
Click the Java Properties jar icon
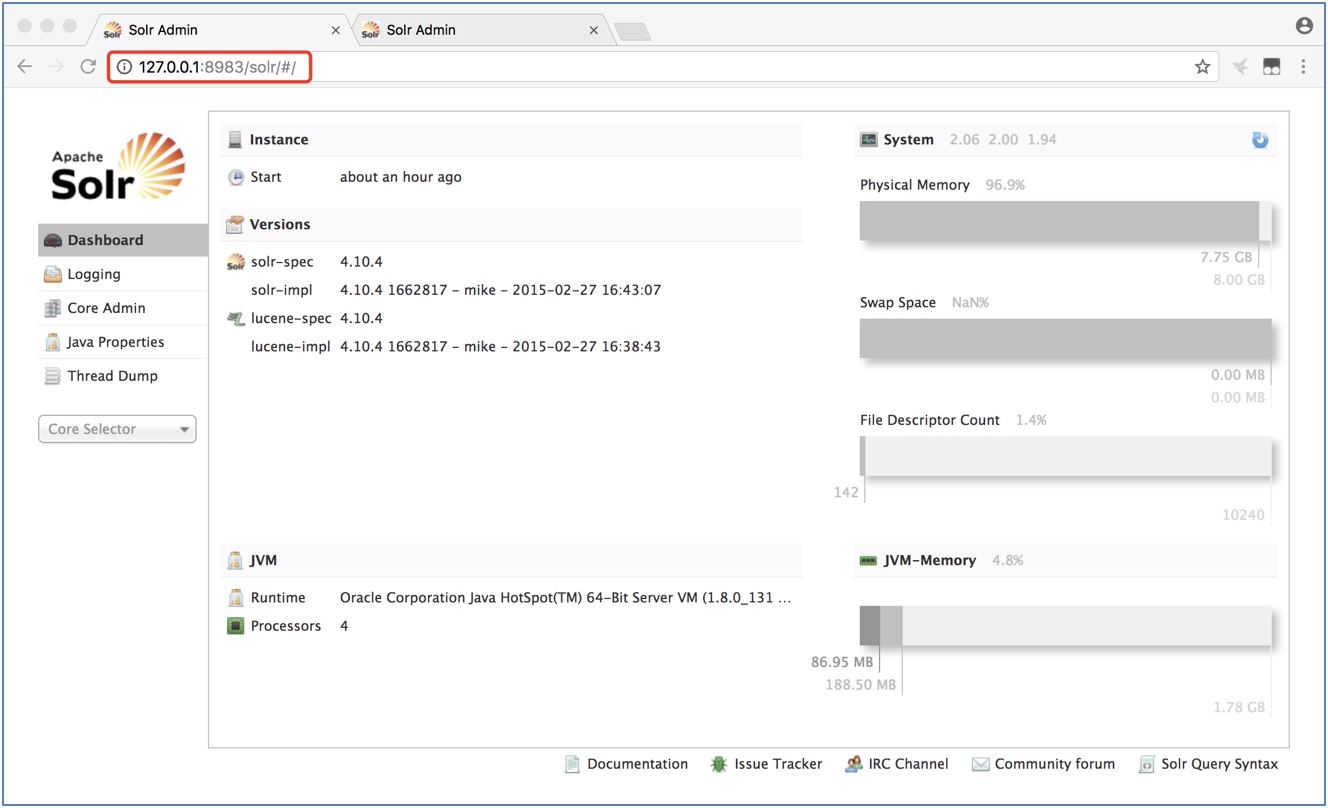pos(53,342)
